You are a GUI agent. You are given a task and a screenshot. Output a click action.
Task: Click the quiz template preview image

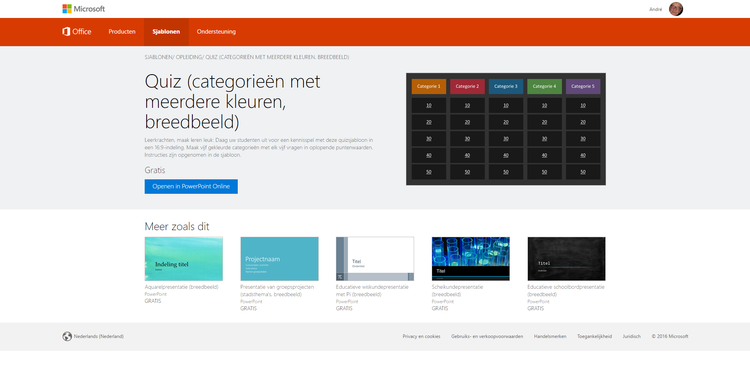[506, 129]
